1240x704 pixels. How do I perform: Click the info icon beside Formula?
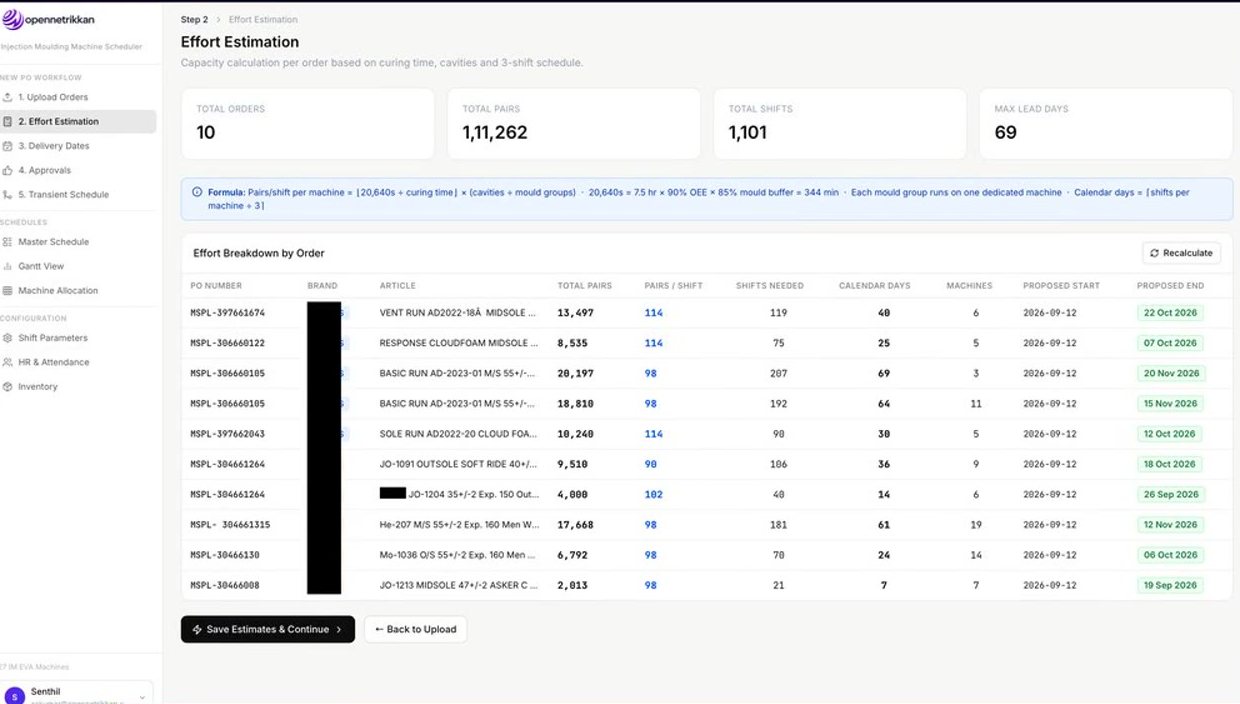click(x=197, y=192)
